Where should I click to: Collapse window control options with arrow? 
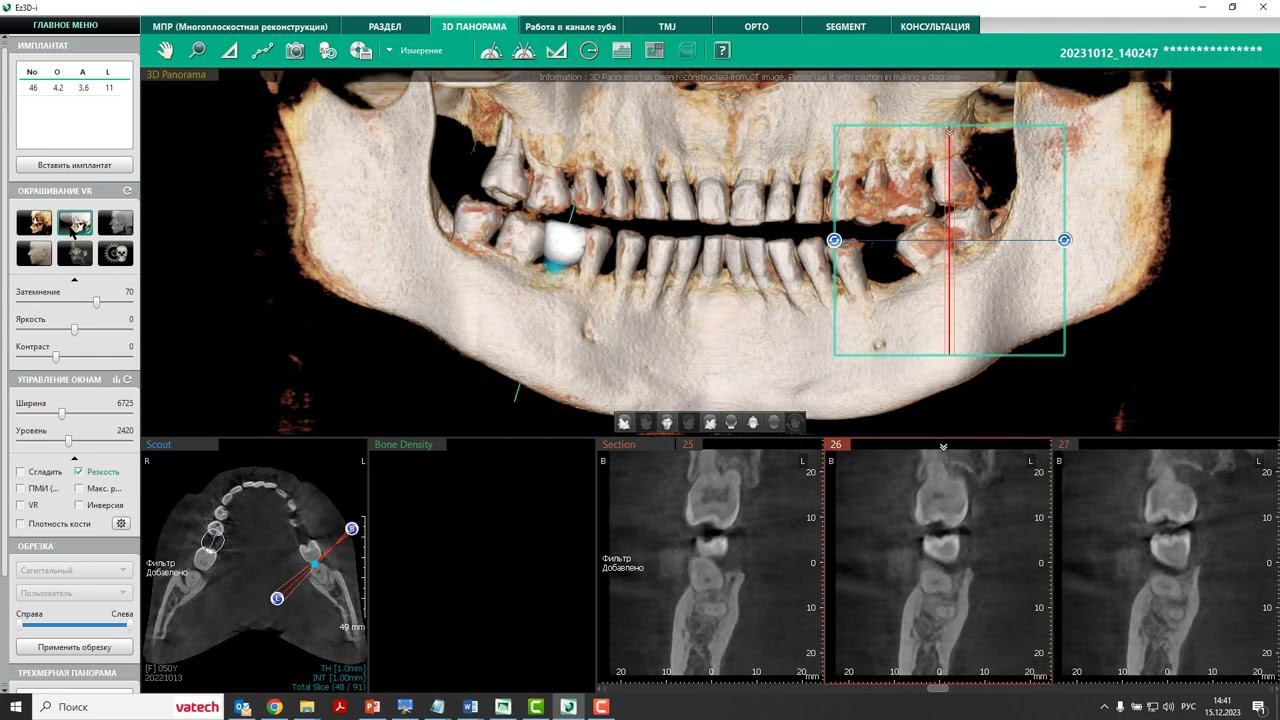pyautogui.click(x=74, y=458)
